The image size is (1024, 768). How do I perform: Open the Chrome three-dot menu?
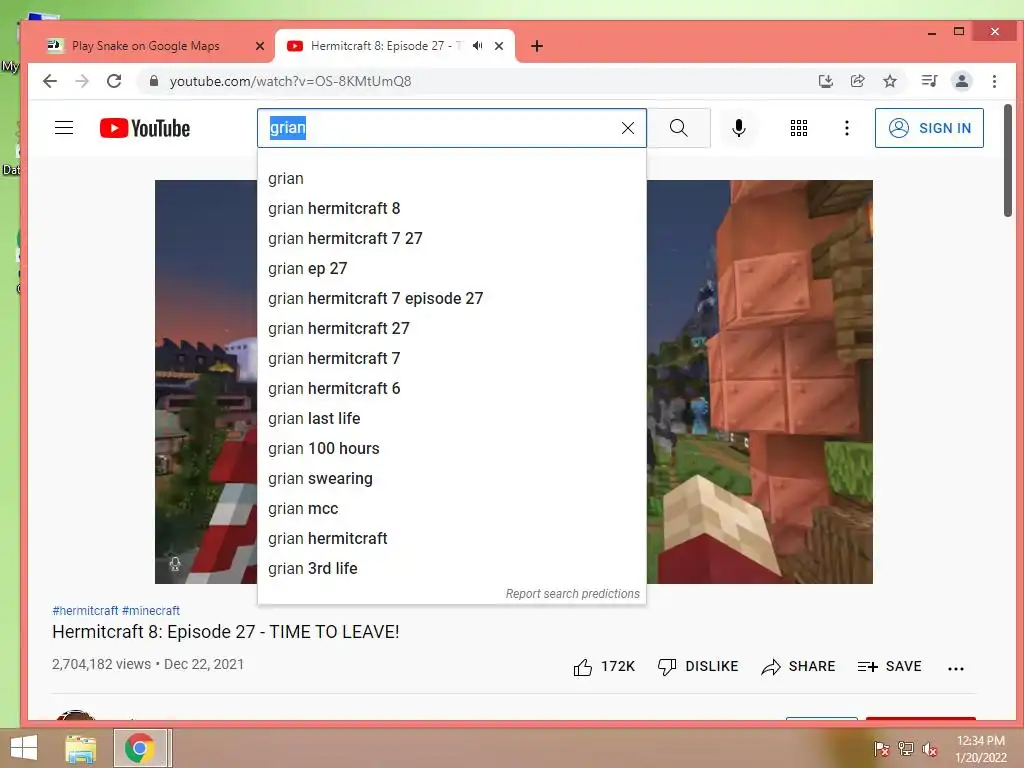[x=995, y=81]
